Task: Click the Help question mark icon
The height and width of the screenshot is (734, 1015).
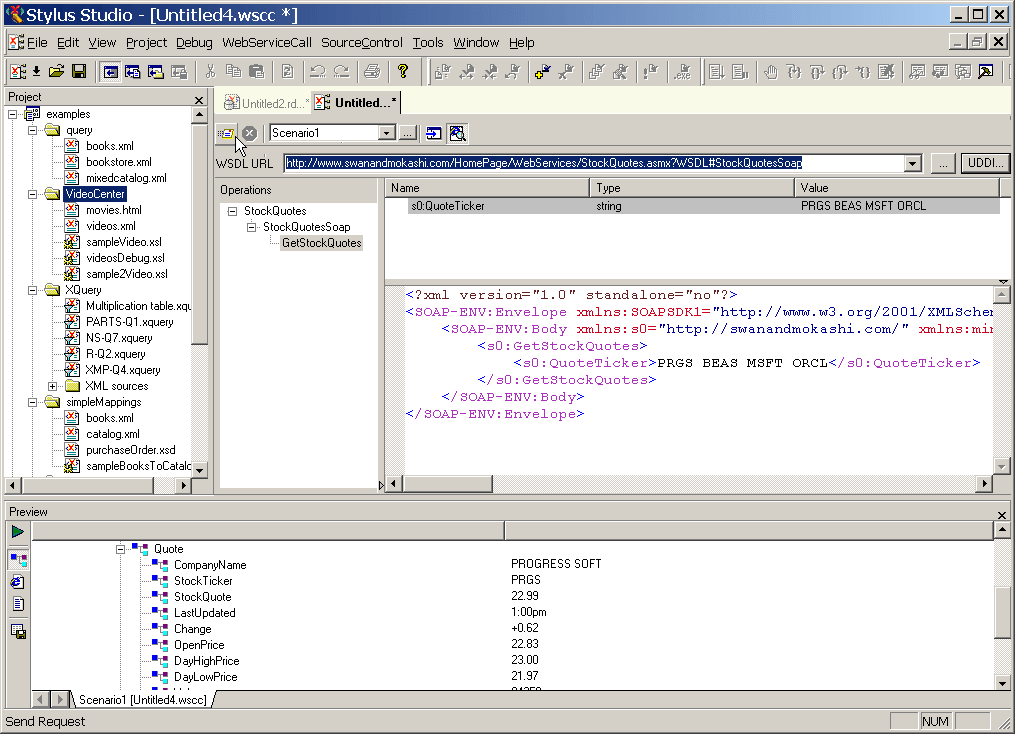Action: [x=403, y=71]
